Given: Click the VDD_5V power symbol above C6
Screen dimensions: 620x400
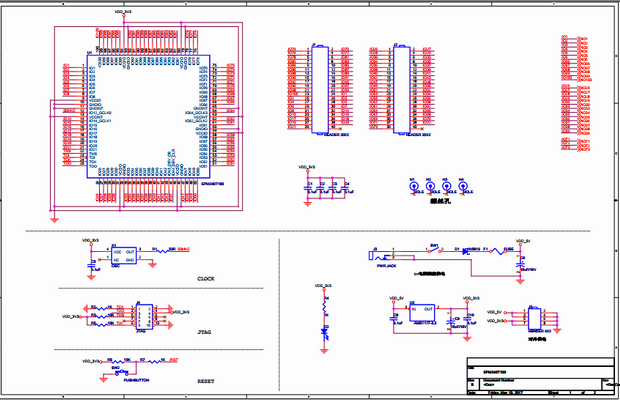Looking at the screenshot, I should [x=523, y=241].
